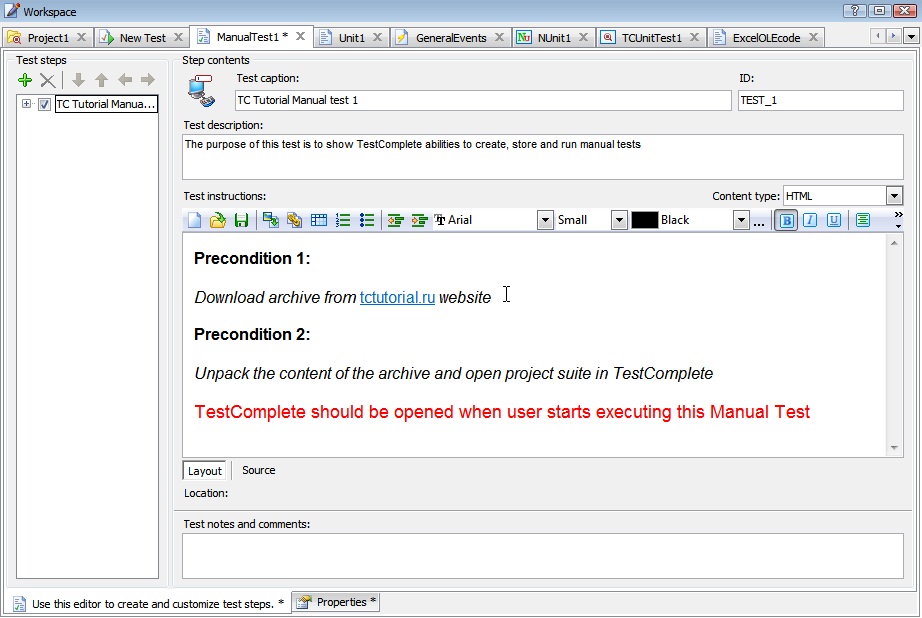
Task: Insert hyperlink into instructions
Action: (294, 221)
